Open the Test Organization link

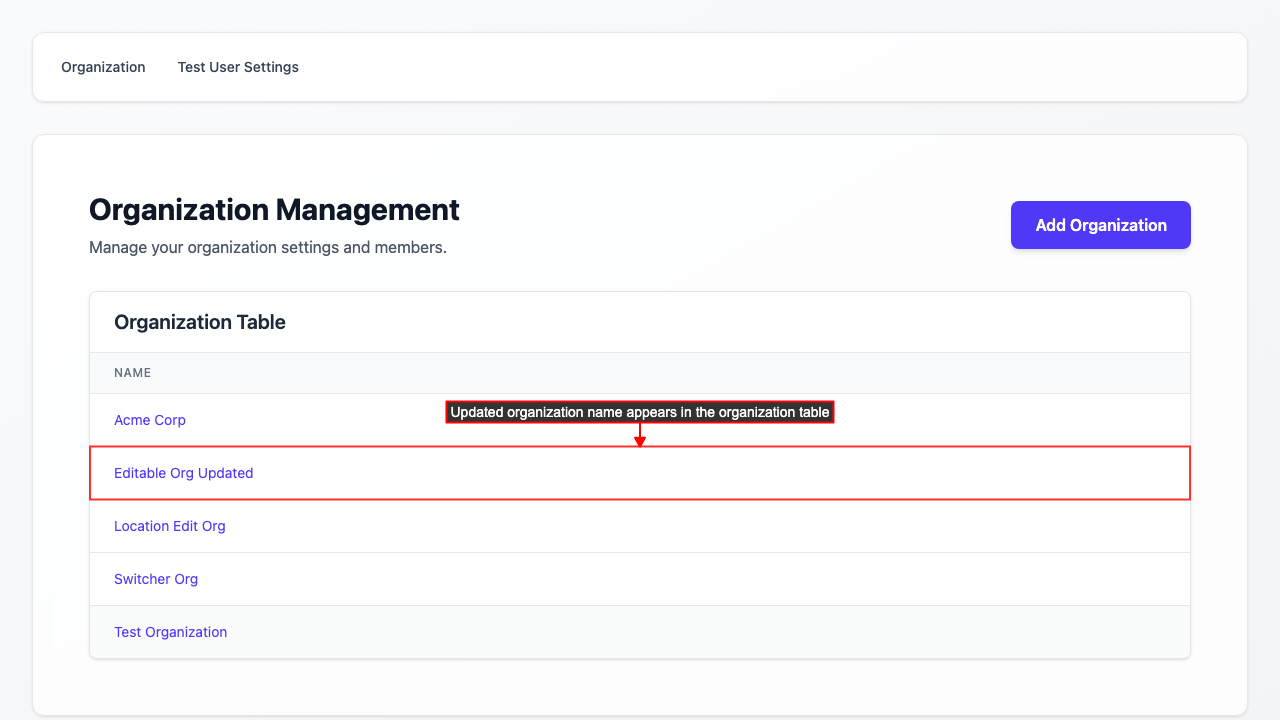(171, 632)
